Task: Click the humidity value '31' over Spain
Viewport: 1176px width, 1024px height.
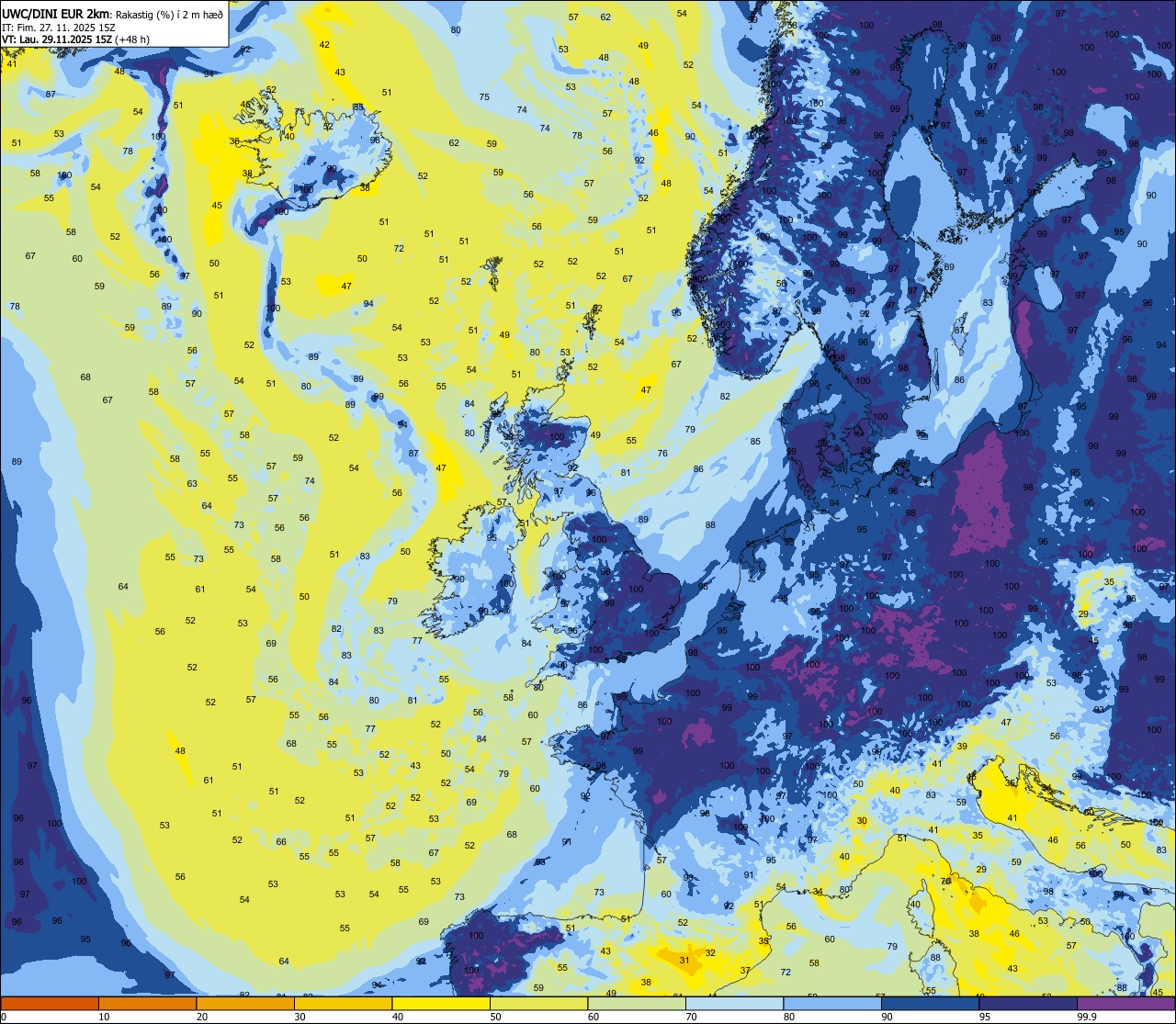Action: [684, 960]
